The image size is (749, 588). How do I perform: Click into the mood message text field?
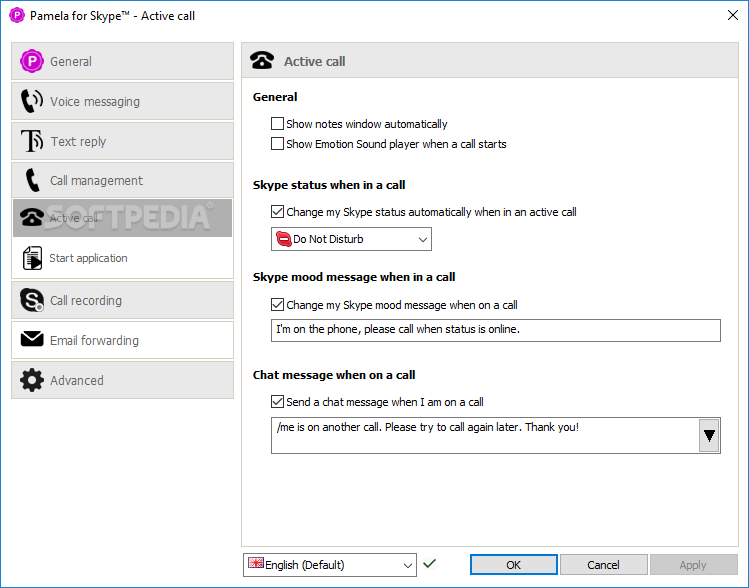tap(495, 330)
